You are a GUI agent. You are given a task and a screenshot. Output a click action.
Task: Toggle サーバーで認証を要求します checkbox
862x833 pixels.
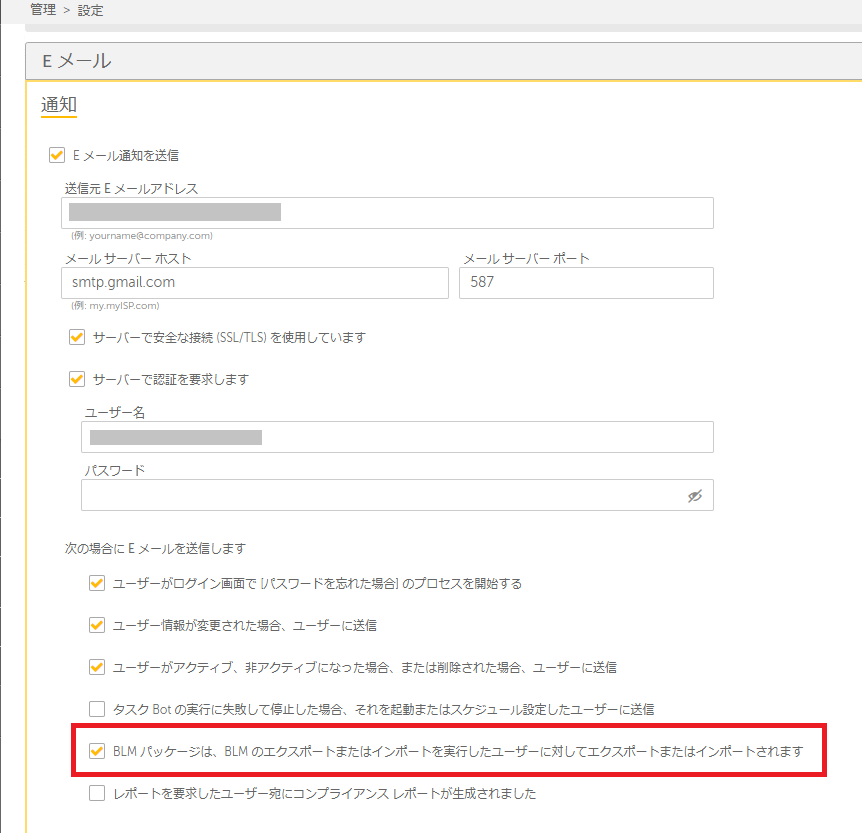pos(77,379)
